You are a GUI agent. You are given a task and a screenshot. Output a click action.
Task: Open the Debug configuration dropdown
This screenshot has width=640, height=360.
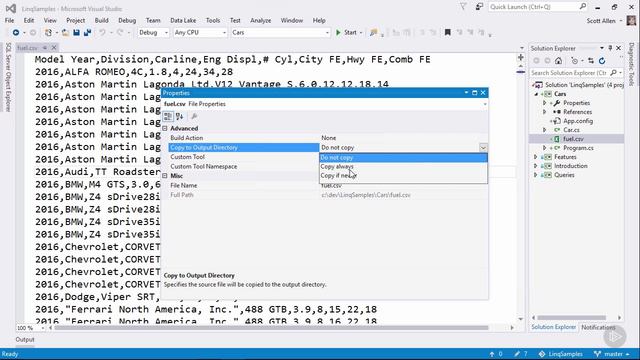pos(153,32)
